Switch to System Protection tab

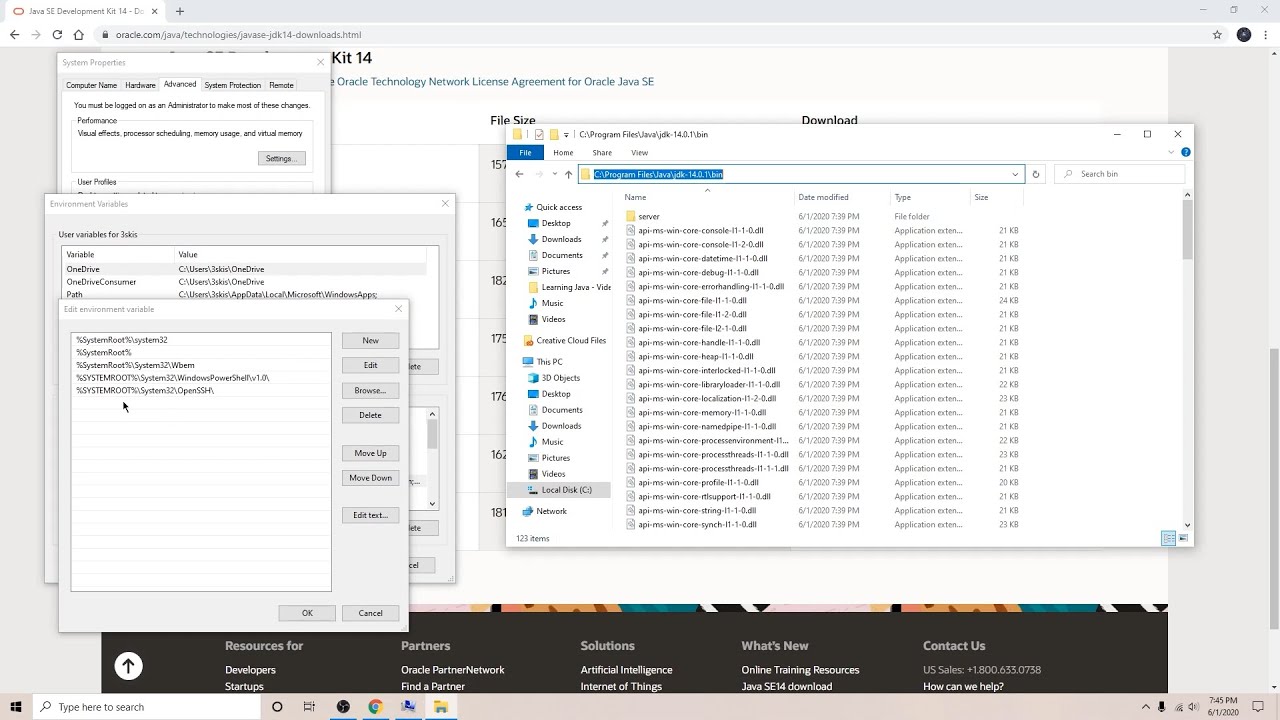[232, 85]
